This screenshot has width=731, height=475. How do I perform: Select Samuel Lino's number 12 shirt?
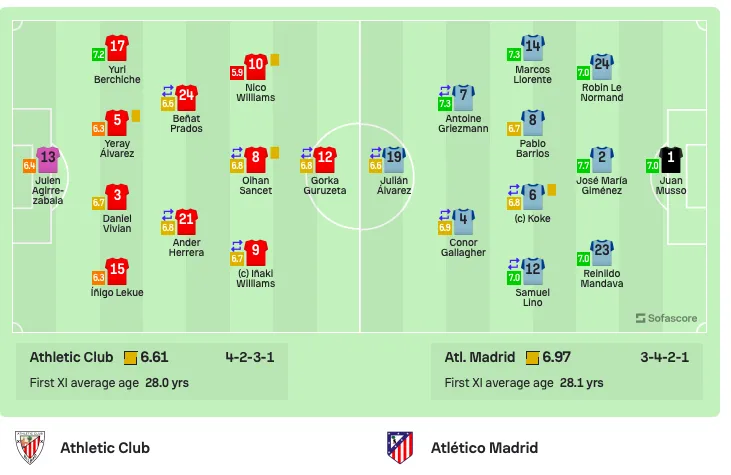click(532, 271)
